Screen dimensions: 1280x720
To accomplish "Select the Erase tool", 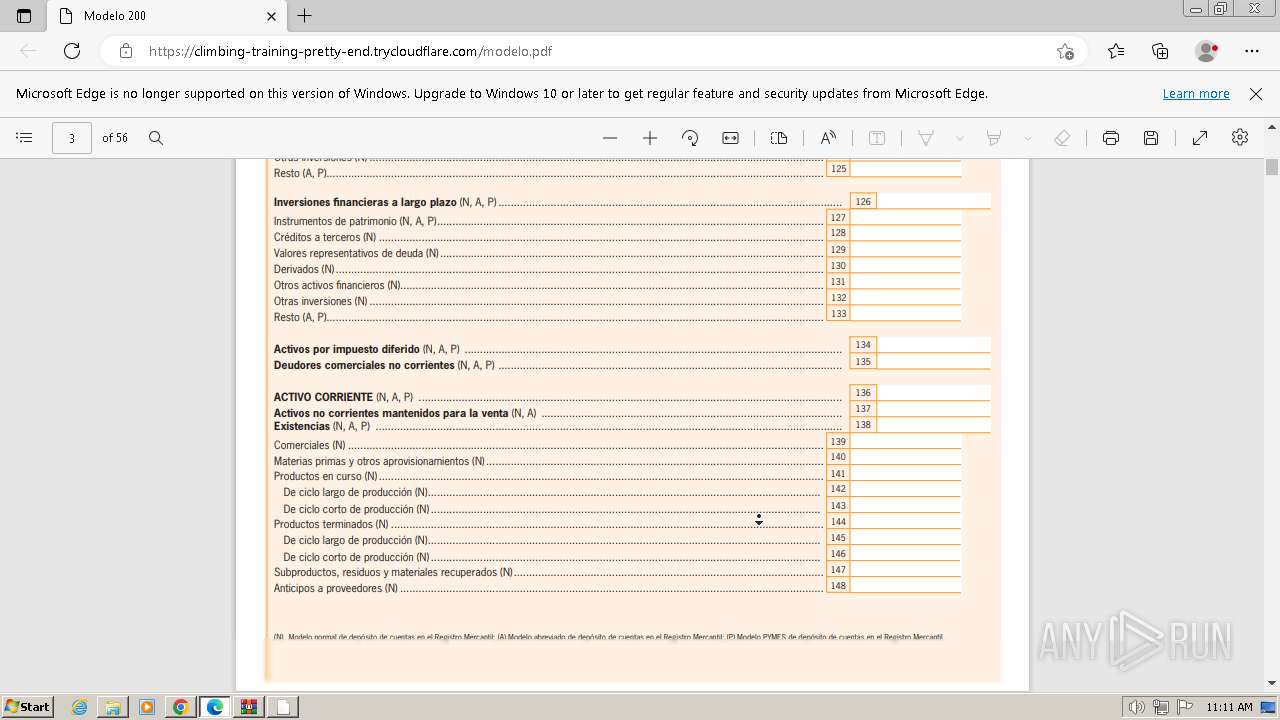I will coord(1063,138).
